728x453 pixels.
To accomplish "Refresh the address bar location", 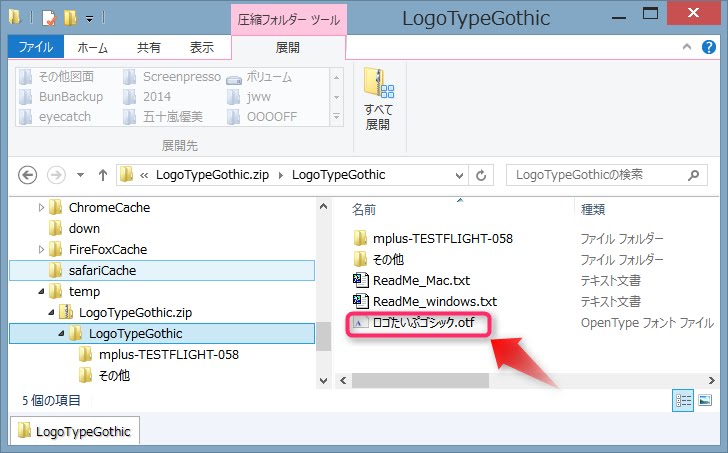I will (481, 175).
